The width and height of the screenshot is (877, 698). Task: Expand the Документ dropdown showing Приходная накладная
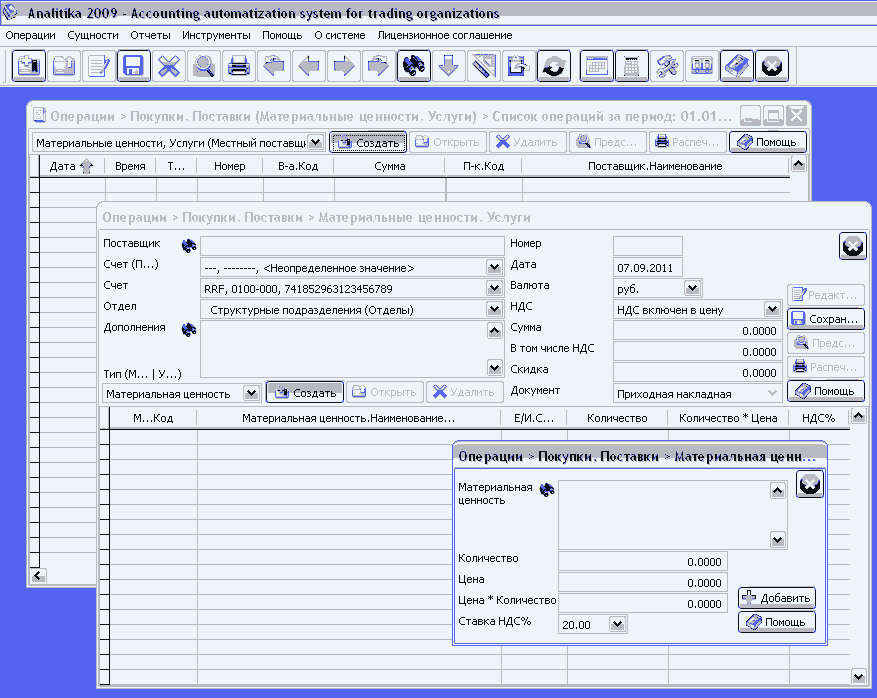(x=772, y=393)
